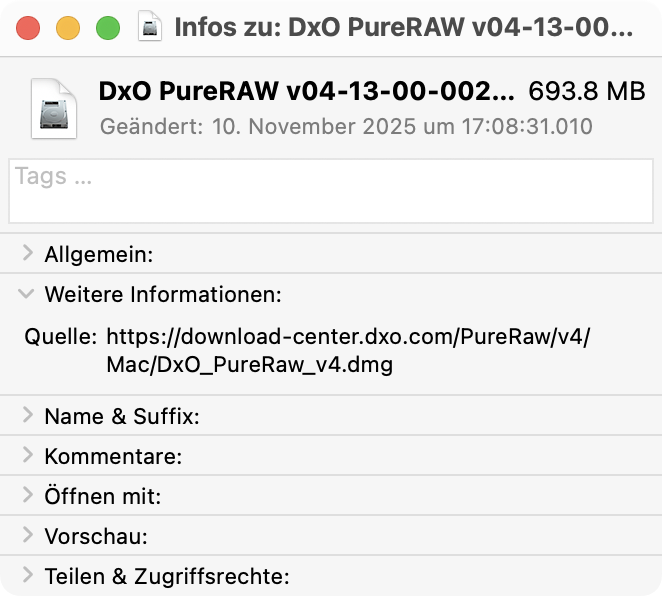Screen dimensions: 662x596
Task: Expand the Kommentare section
Action: click(27, 457)
